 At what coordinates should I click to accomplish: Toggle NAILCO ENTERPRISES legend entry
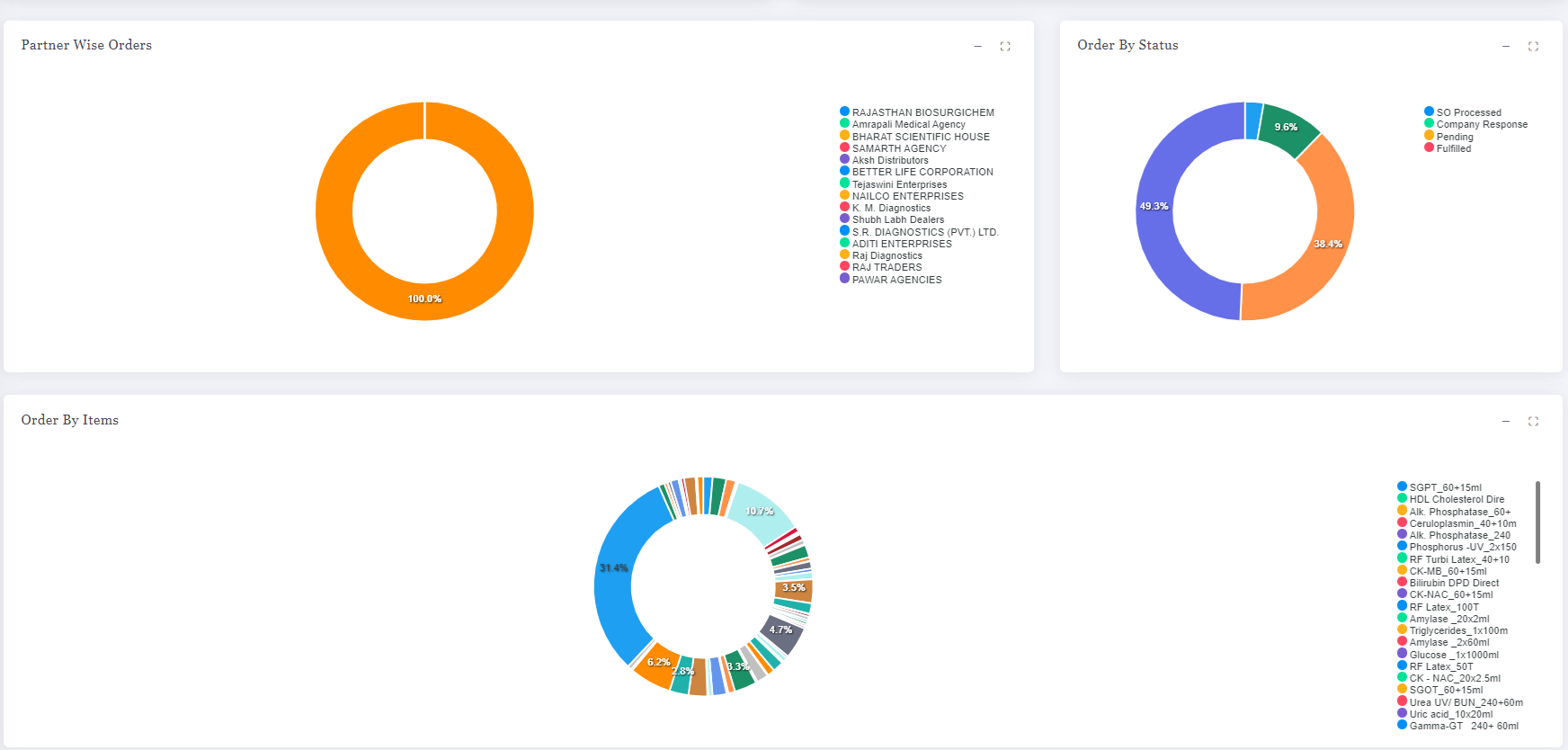coord(902,196)
